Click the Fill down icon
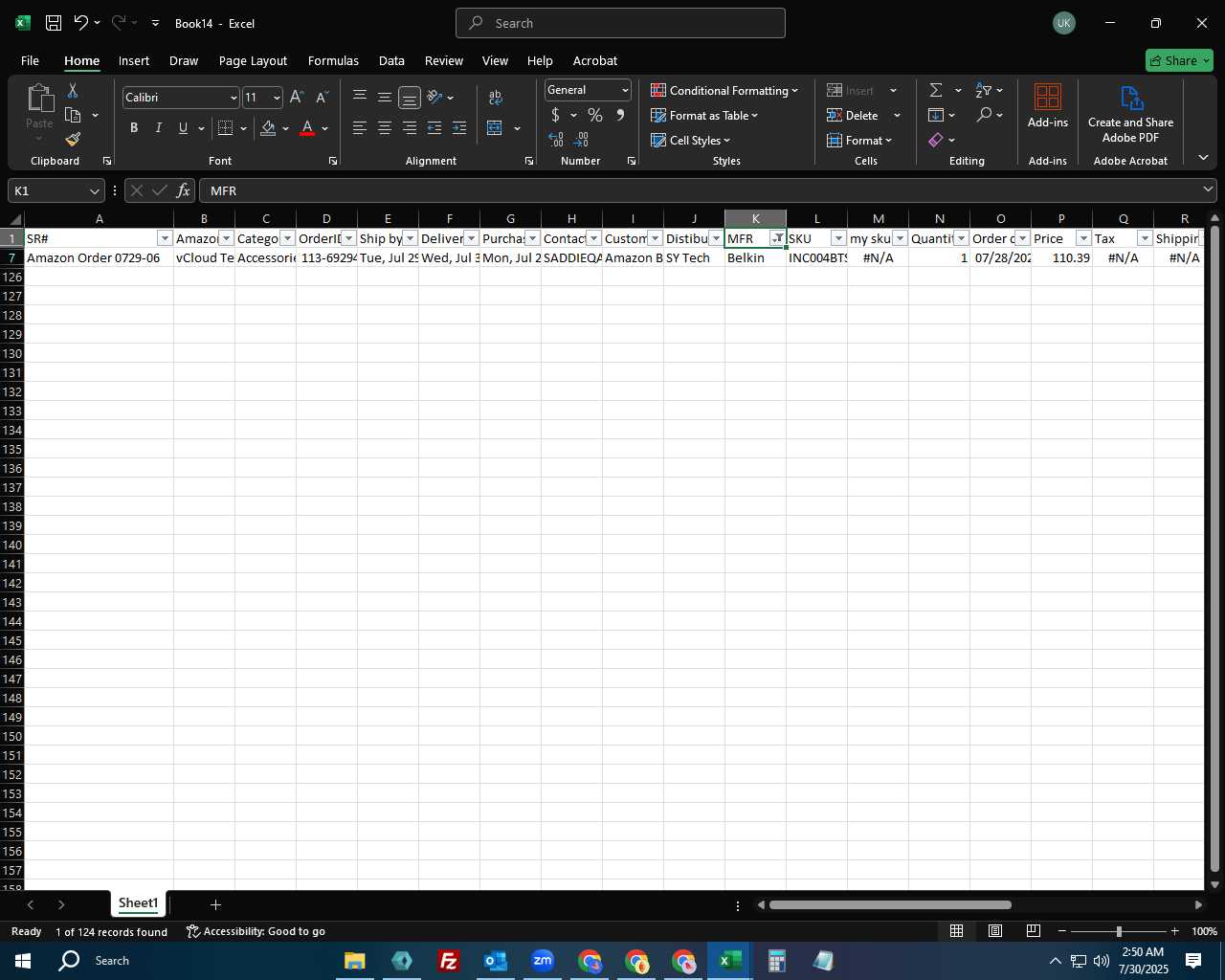 936,115
